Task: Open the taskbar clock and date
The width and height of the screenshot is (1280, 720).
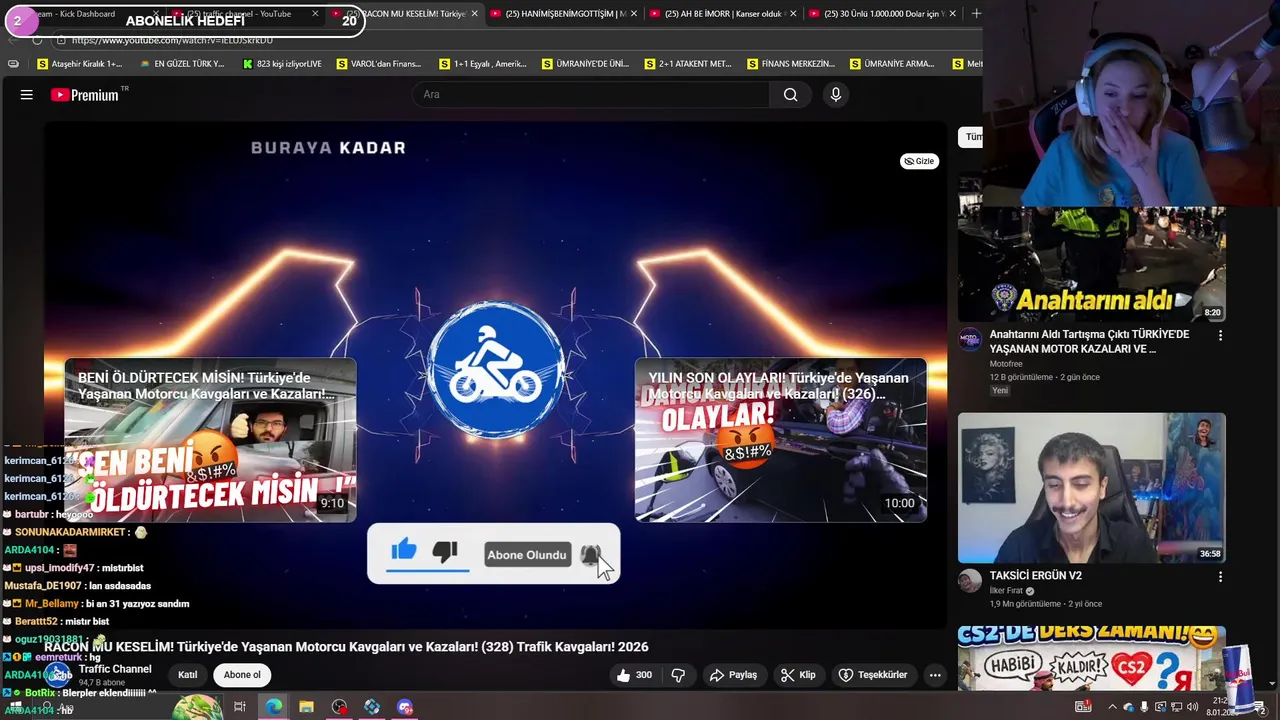Action: click(x=1223, y=707)
